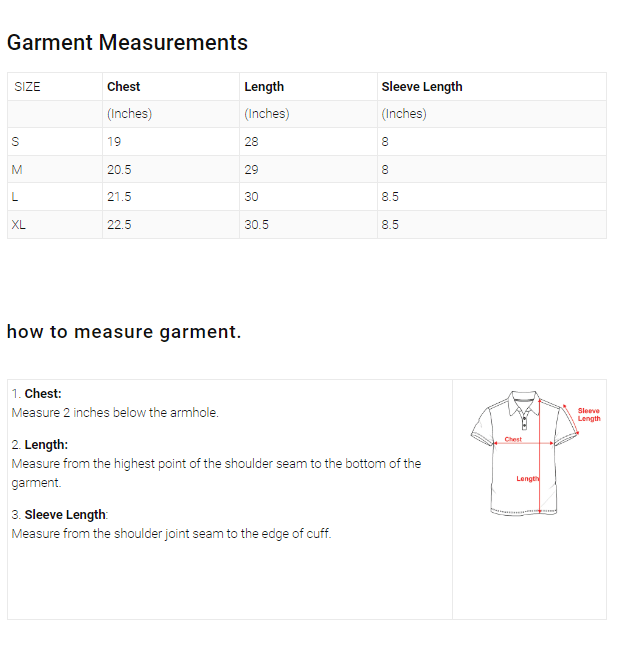Image resolution: width=630 pixels, height=662 pixels.
Task: Click the 'how to measure garment' heading
Action: click(x=124, y=332)
